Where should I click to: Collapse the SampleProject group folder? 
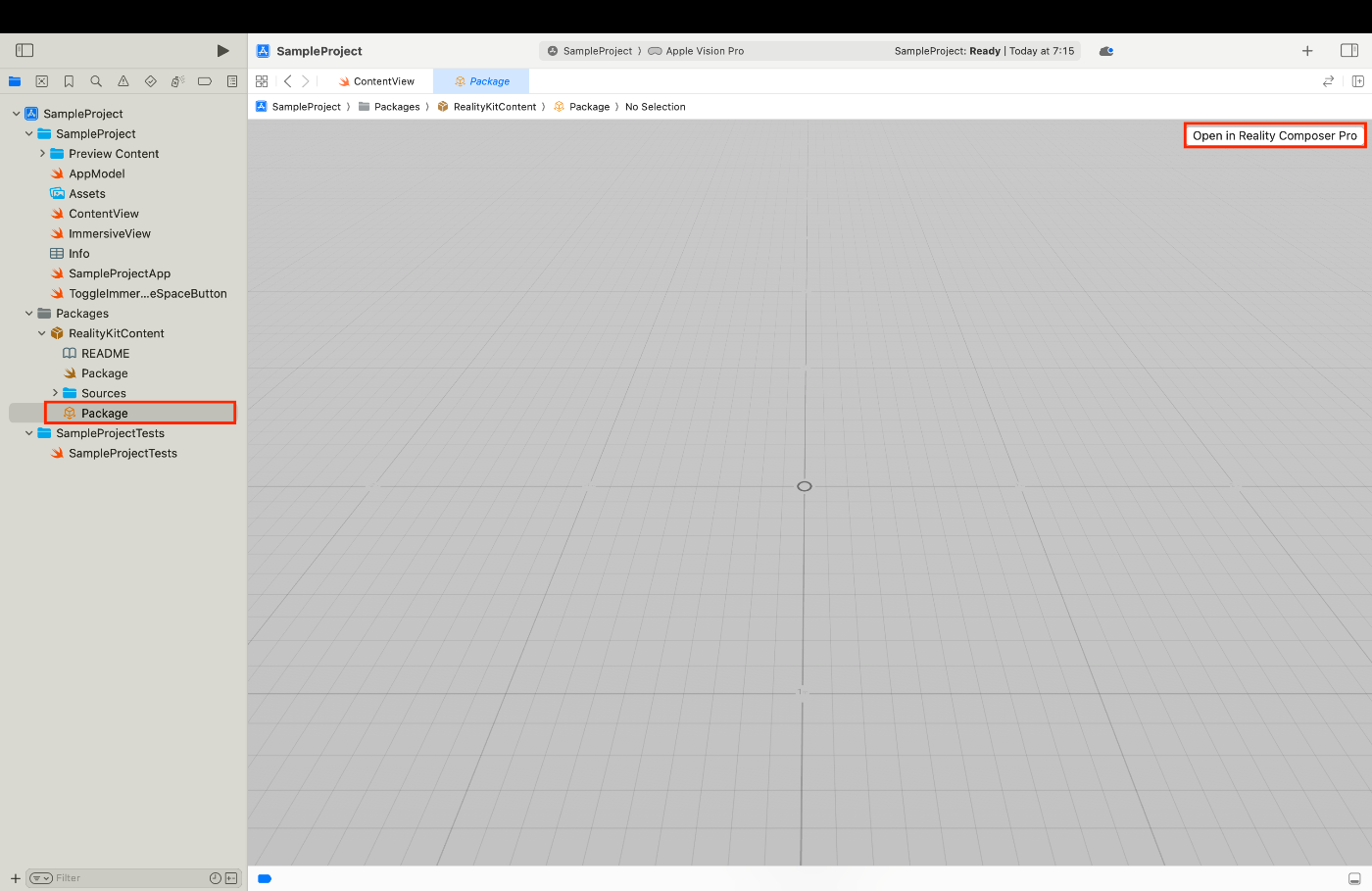click(28, 133)
